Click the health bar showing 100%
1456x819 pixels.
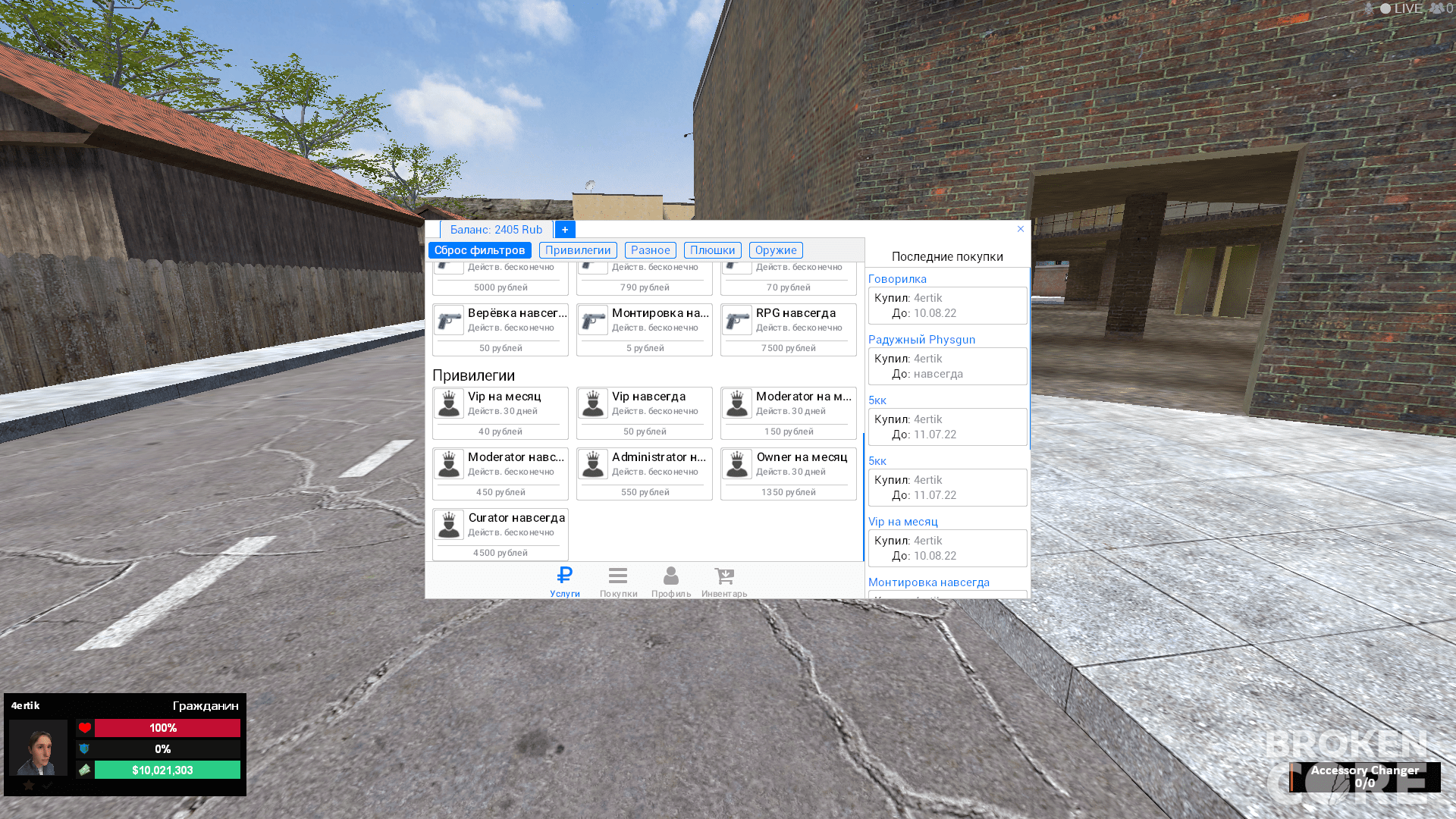167,728
